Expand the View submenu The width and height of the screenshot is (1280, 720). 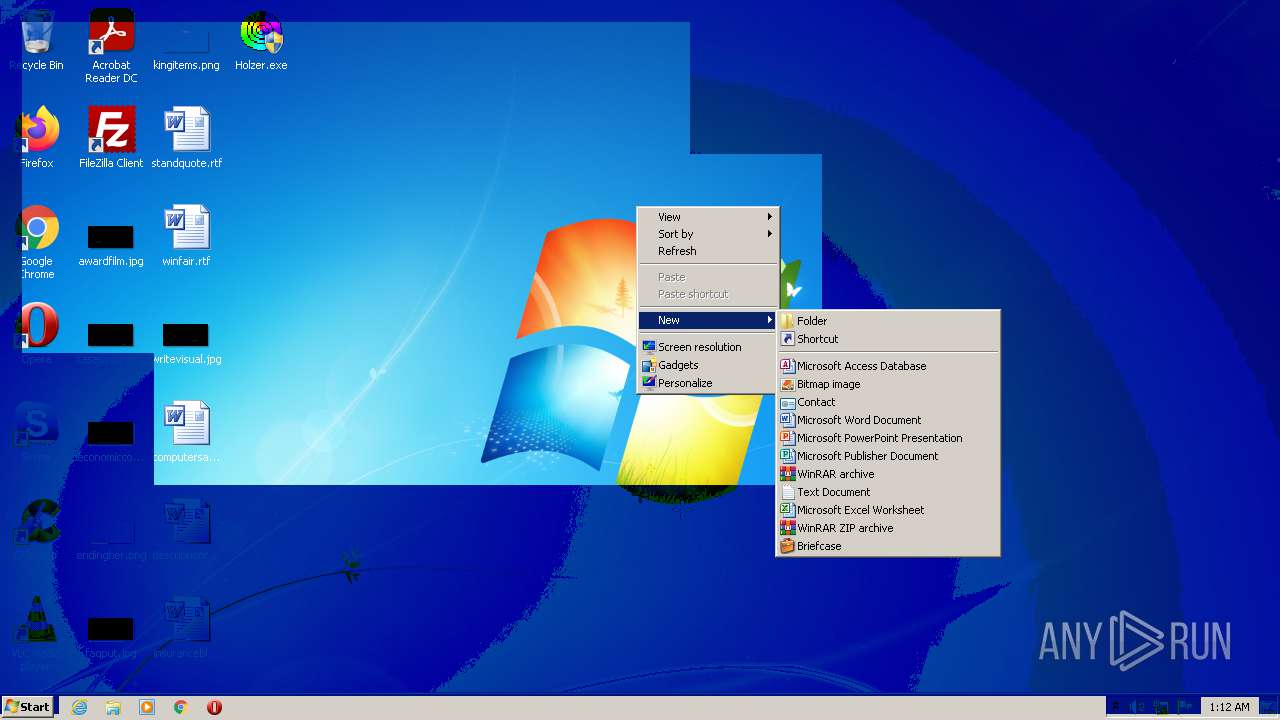708,217
